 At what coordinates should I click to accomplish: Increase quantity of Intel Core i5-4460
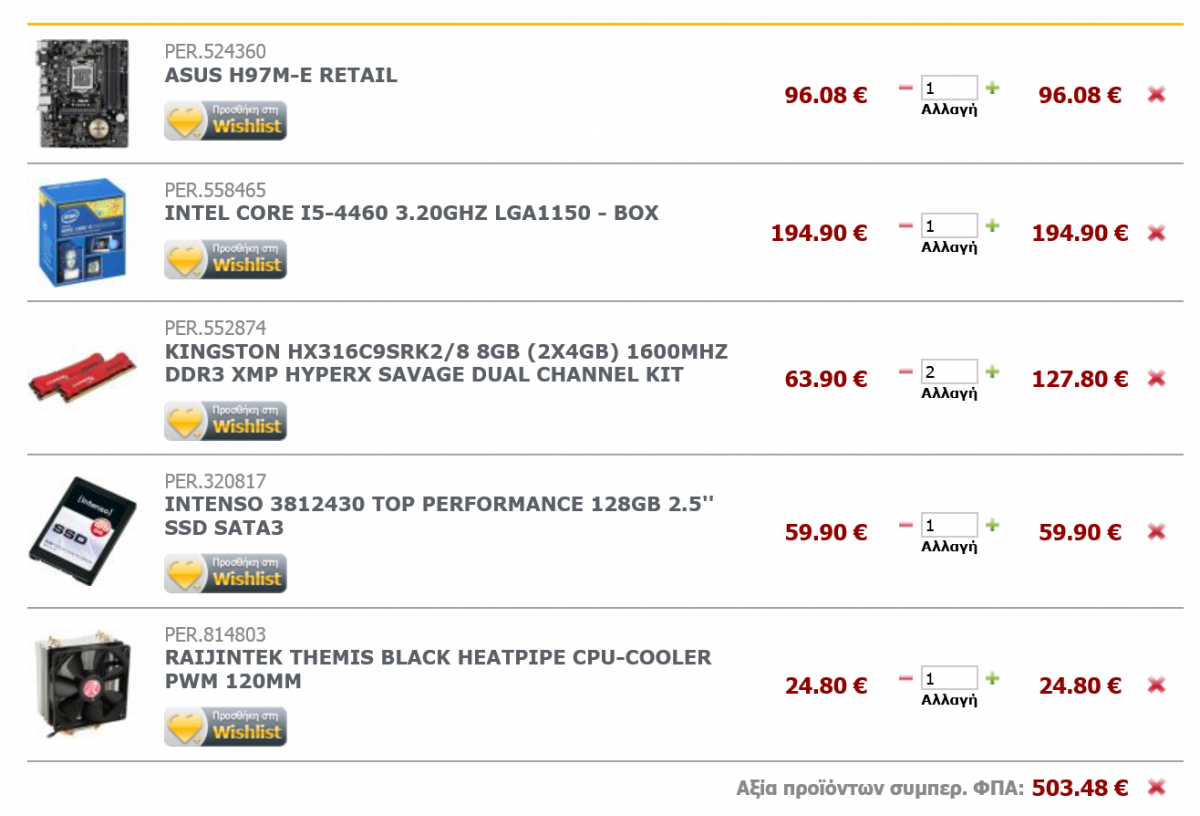[x=992, y=226]
